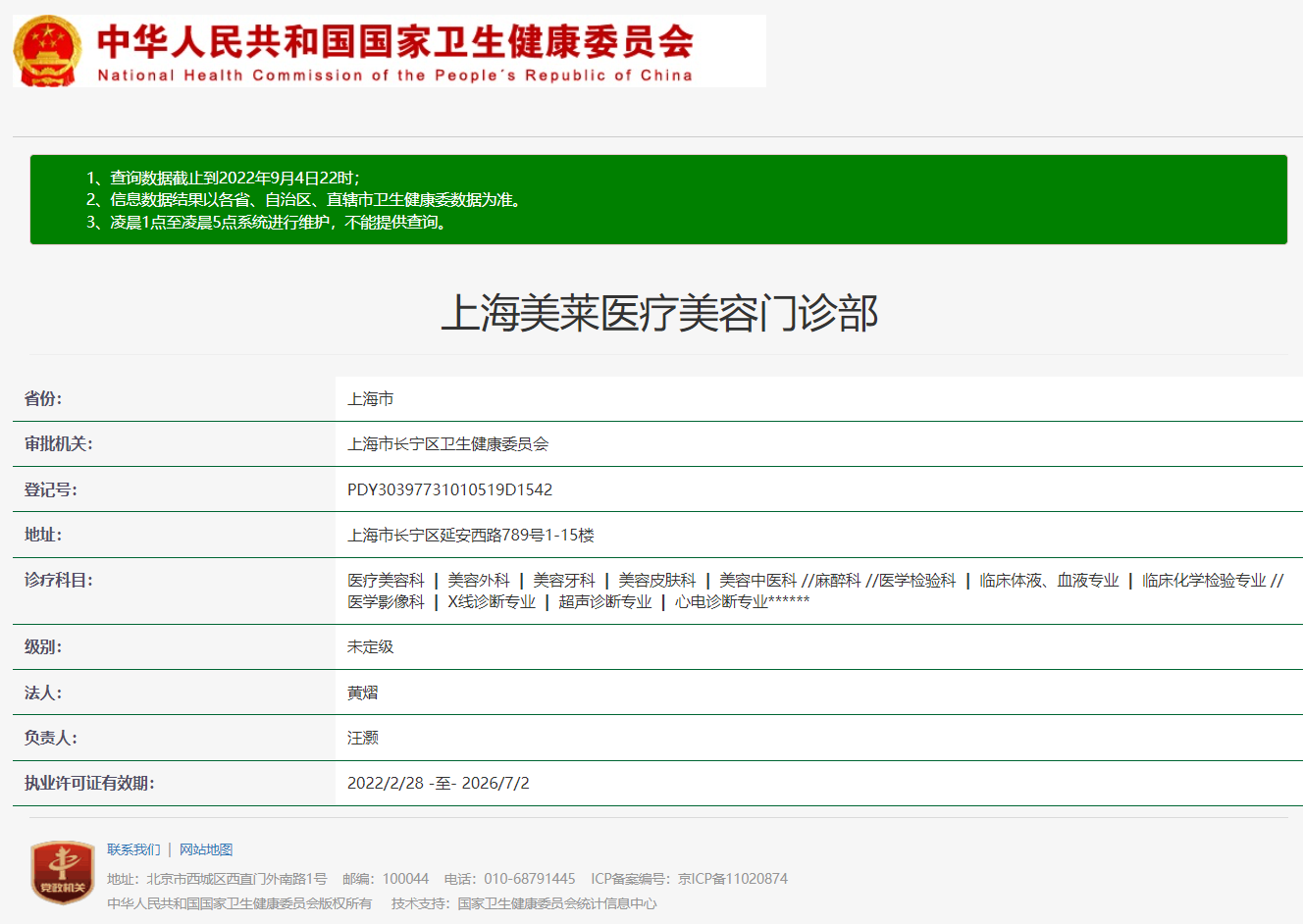The height and width of the screenshot is (924, 1303).
Task: Click the footer text 国家卫生健康委员会统计信息中心
Action: pos(557,903)
